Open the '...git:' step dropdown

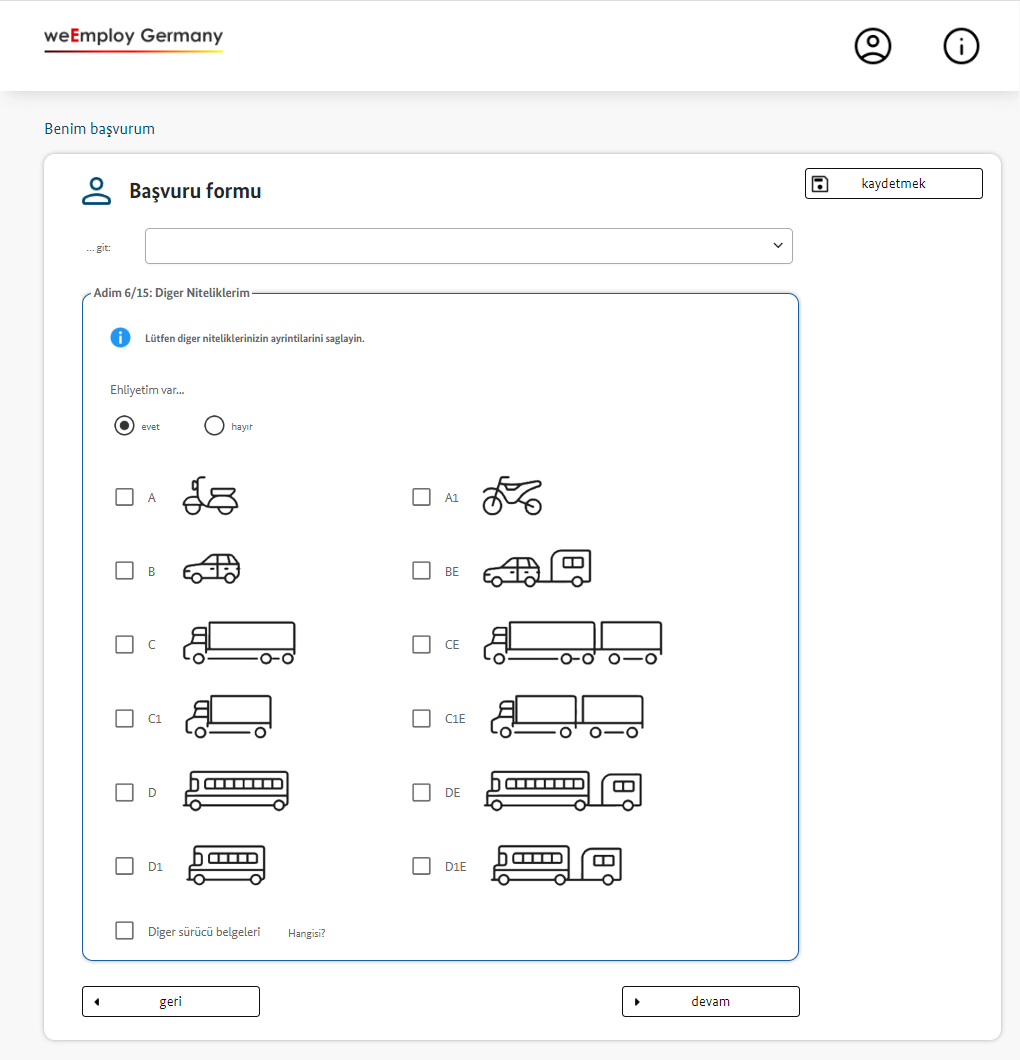468,246
